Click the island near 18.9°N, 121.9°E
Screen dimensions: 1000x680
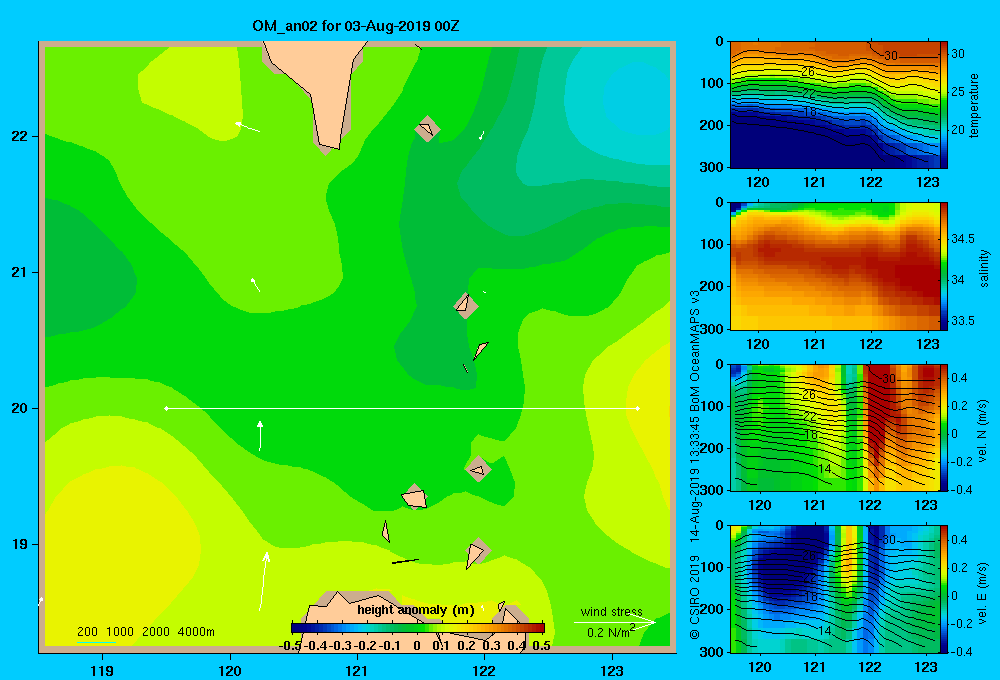(x=476, y=552)
